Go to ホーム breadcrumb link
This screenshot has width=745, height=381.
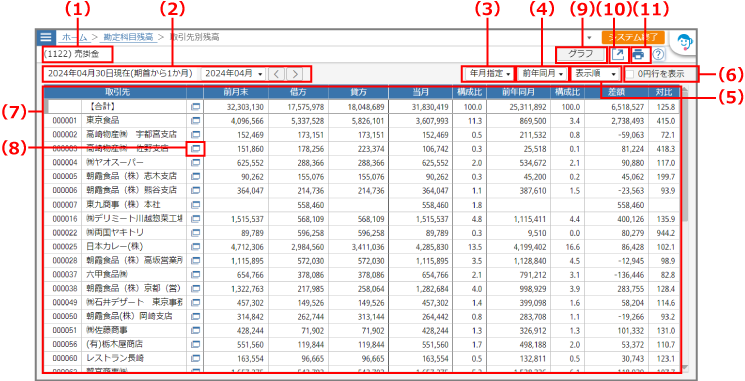click(x=75, y=37)
